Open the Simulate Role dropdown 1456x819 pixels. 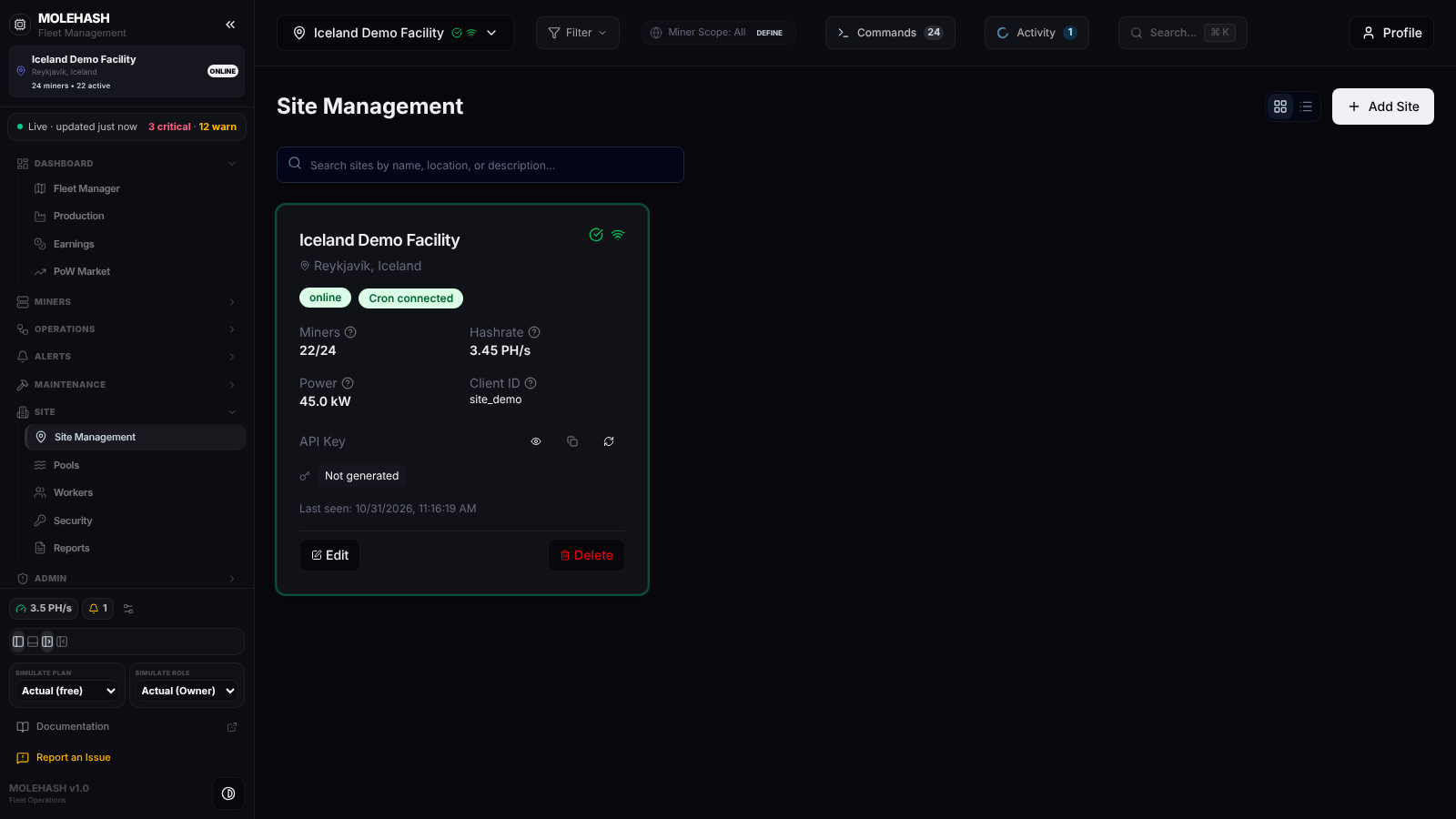pyautogui.click(x=188, y=691)
